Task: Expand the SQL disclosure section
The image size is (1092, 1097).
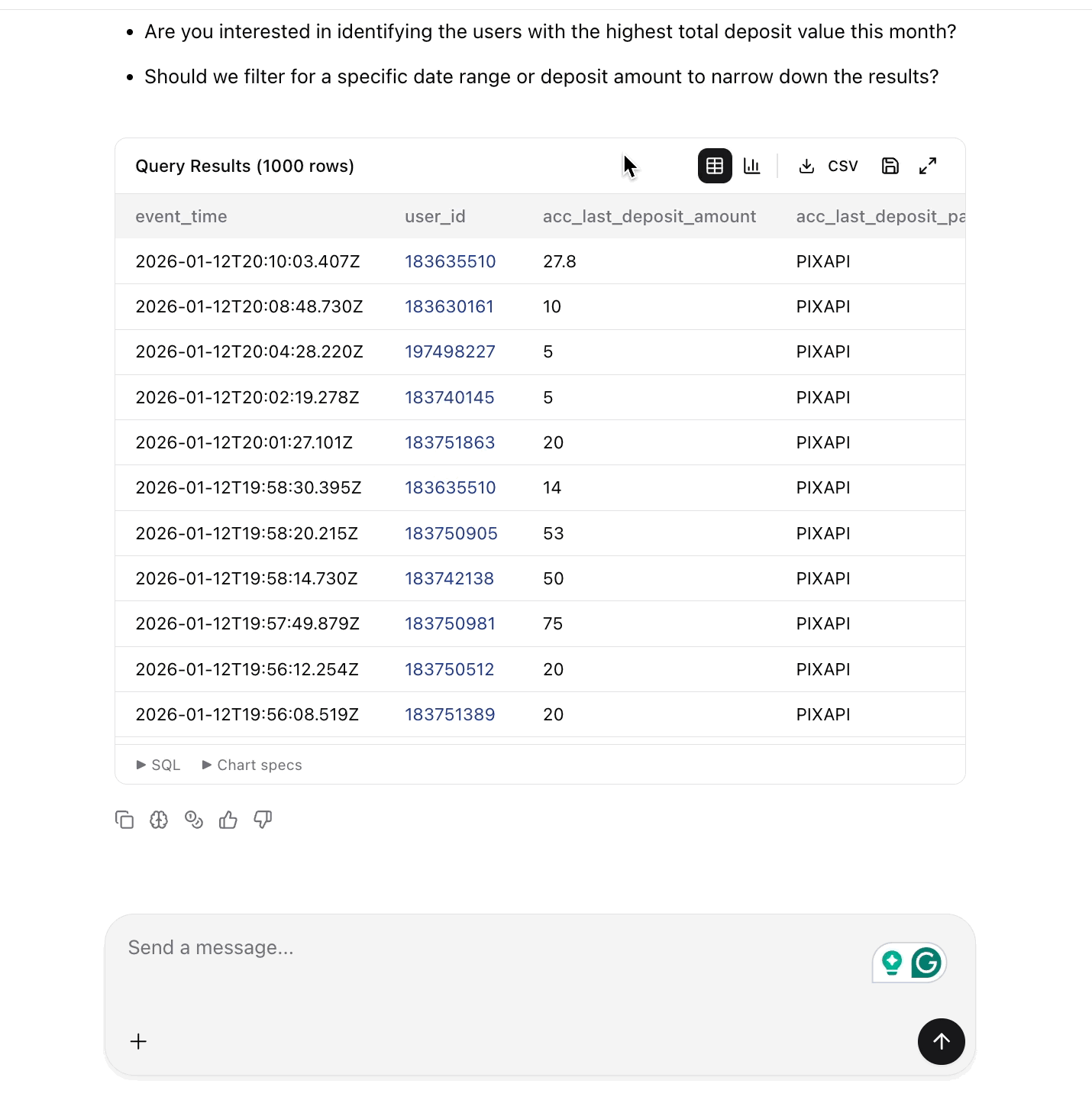Action: tap(159, 765)
